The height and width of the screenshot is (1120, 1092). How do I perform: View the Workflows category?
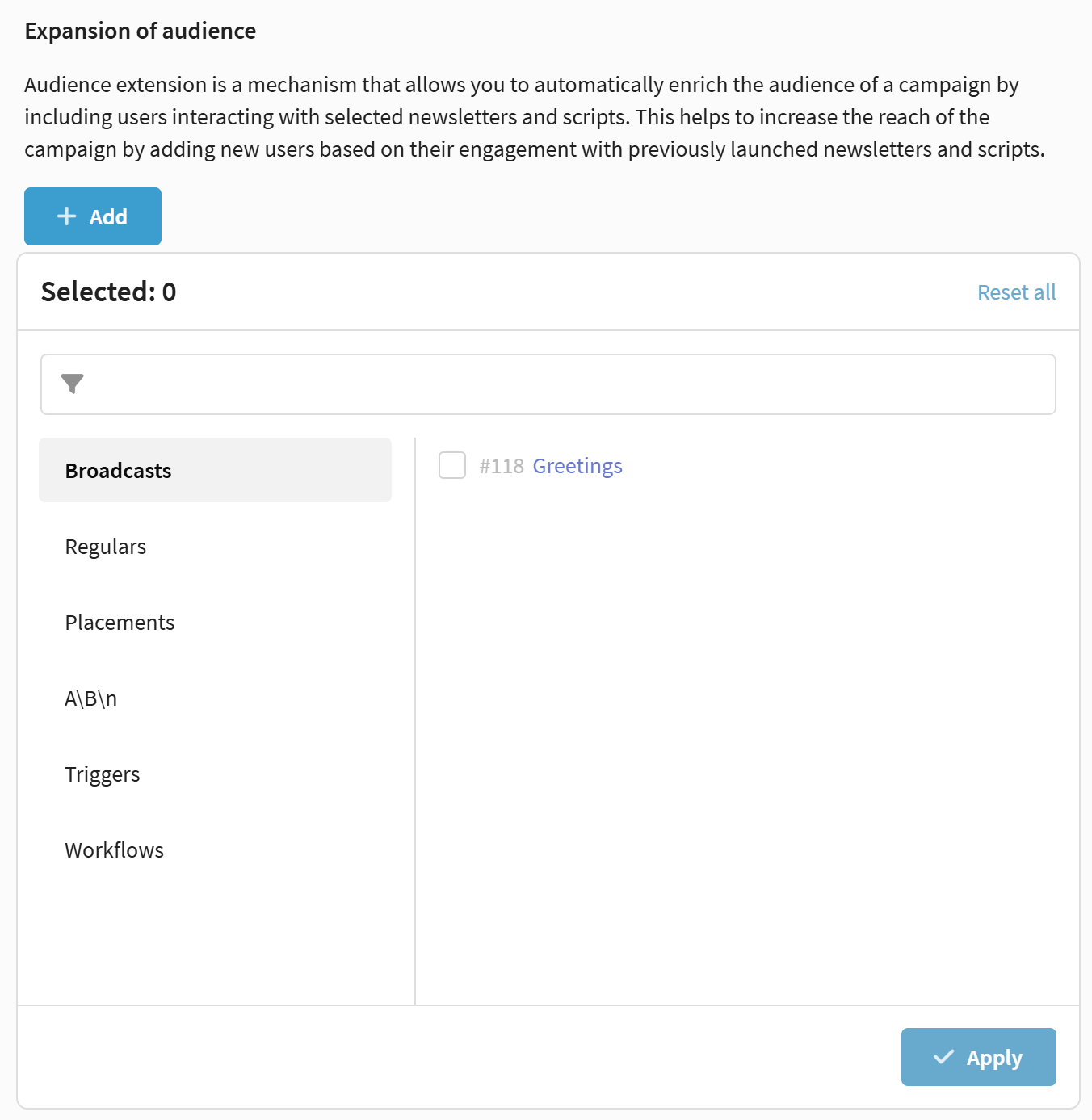coord(115,850)
